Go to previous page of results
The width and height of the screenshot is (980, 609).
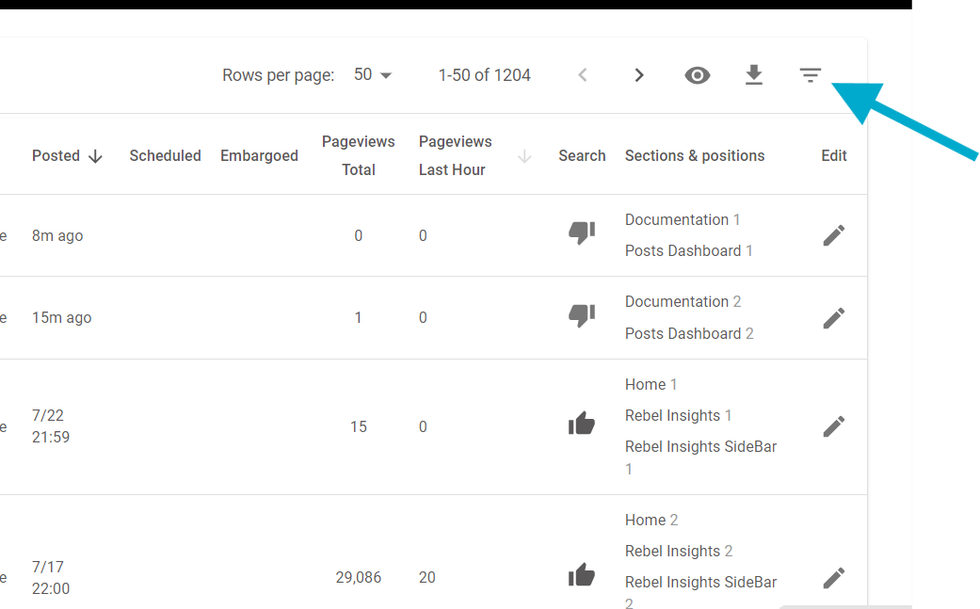pyautogui.click(x=583, y=75)
